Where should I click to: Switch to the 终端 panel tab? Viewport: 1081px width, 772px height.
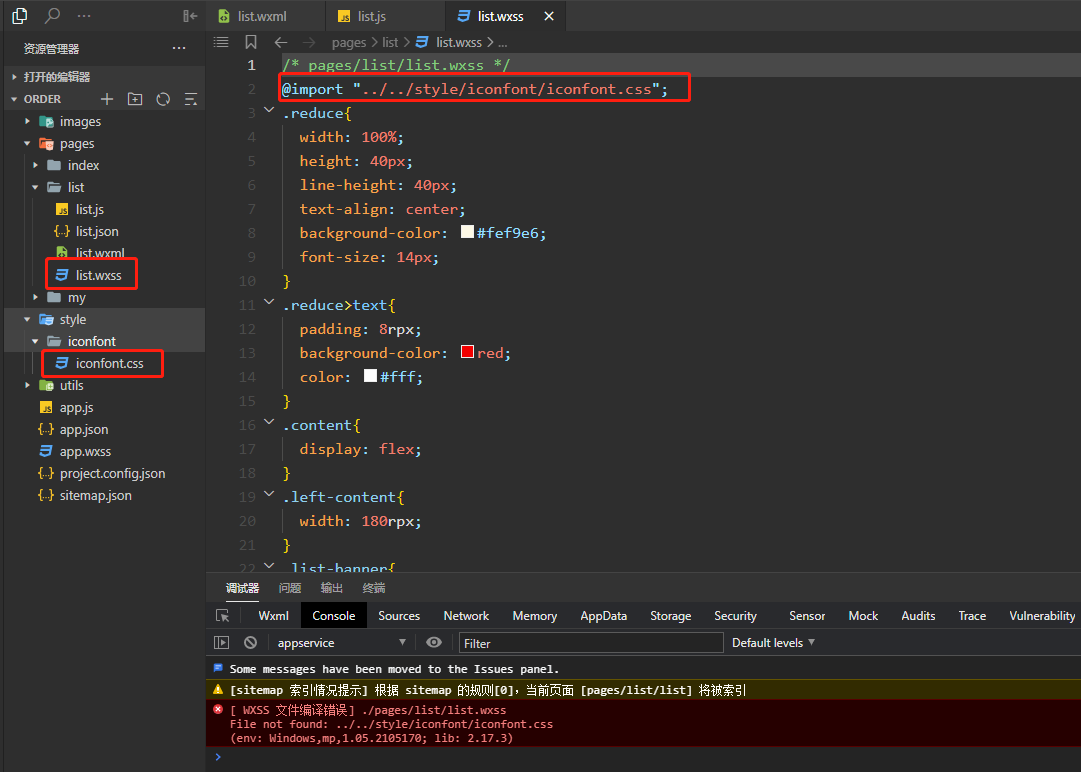pyautogui.click(x=374, y=588)
